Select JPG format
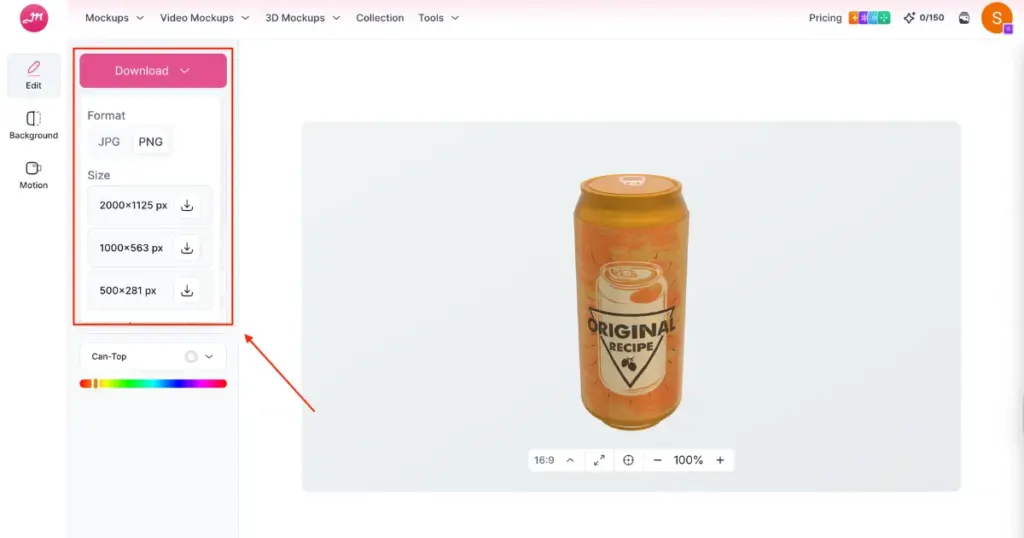The height and width of the screenshot is (538, 1024). tap(109, 142)
